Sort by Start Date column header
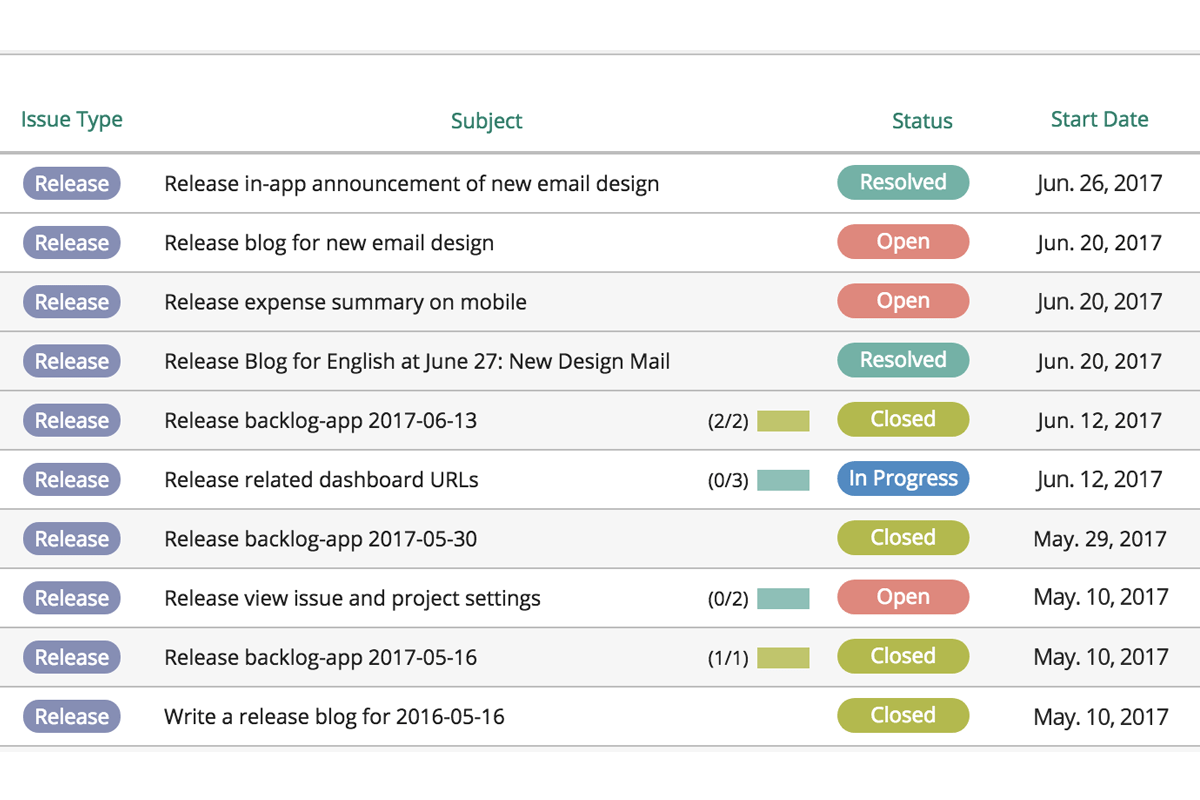The width and height of the screenshot is (1200, 800). coord(1099,120)
